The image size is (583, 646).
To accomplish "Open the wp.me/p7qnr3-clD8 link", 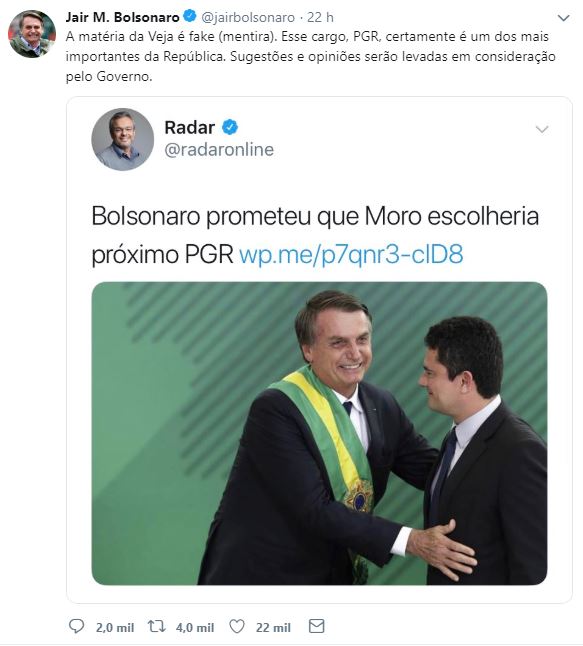I will [x=351, y=254].
